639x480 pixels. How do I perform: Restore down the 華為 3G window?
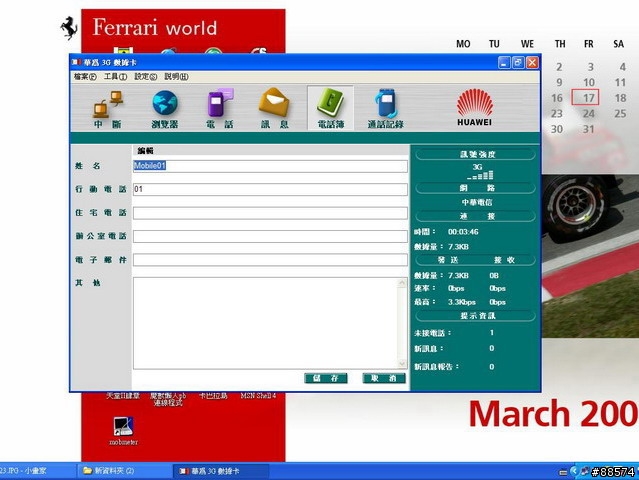[518, 63]
